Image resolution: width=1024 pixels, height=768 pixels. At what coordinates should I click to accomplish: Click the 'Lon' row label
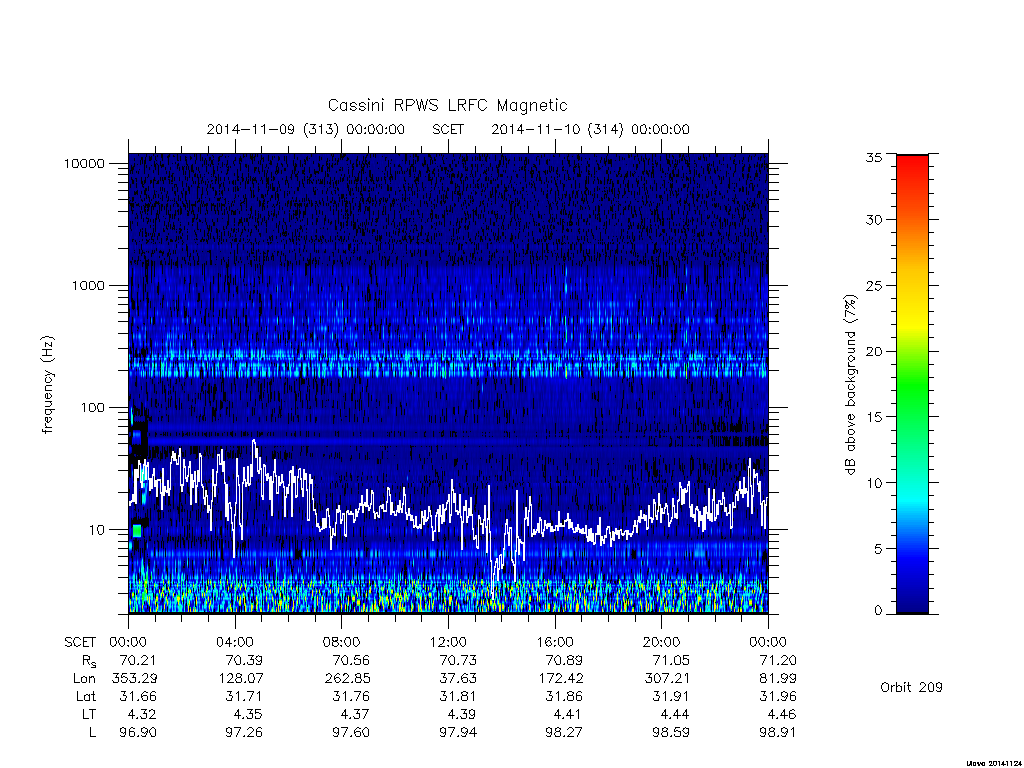[x=84, y=679]
